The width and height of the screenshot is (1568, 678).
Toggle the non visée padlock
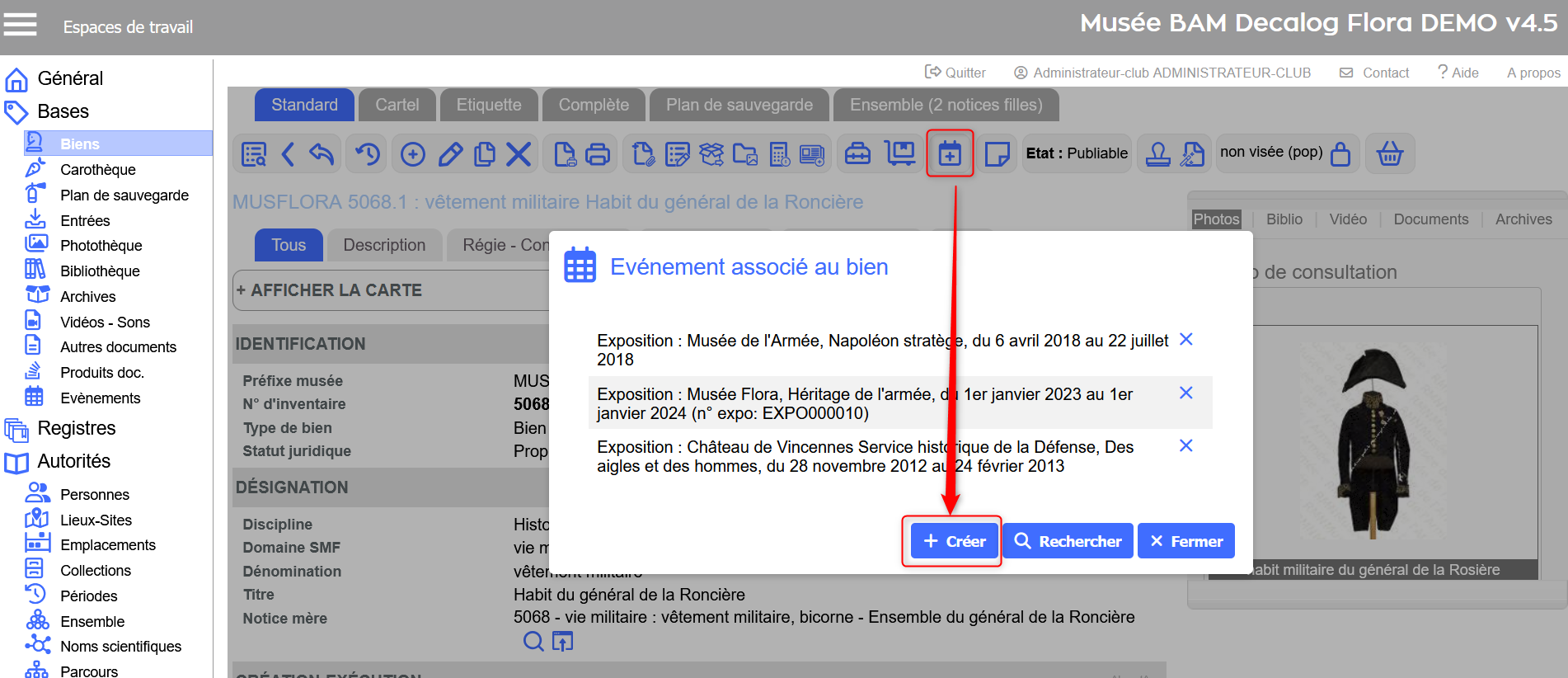(x=1340, y=154)
